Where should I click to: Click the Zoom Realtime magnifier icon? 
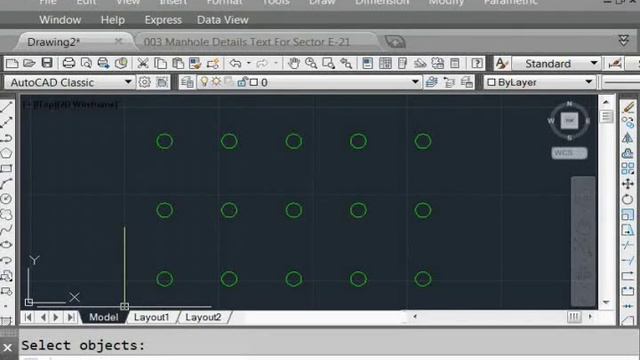pyautogui.click(x=311, y=63)
